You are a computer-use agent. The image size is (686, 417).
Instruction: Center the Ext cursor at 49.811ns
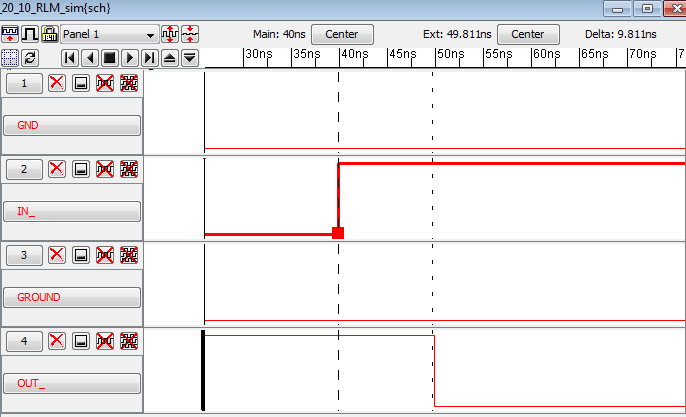coord(528,34)
